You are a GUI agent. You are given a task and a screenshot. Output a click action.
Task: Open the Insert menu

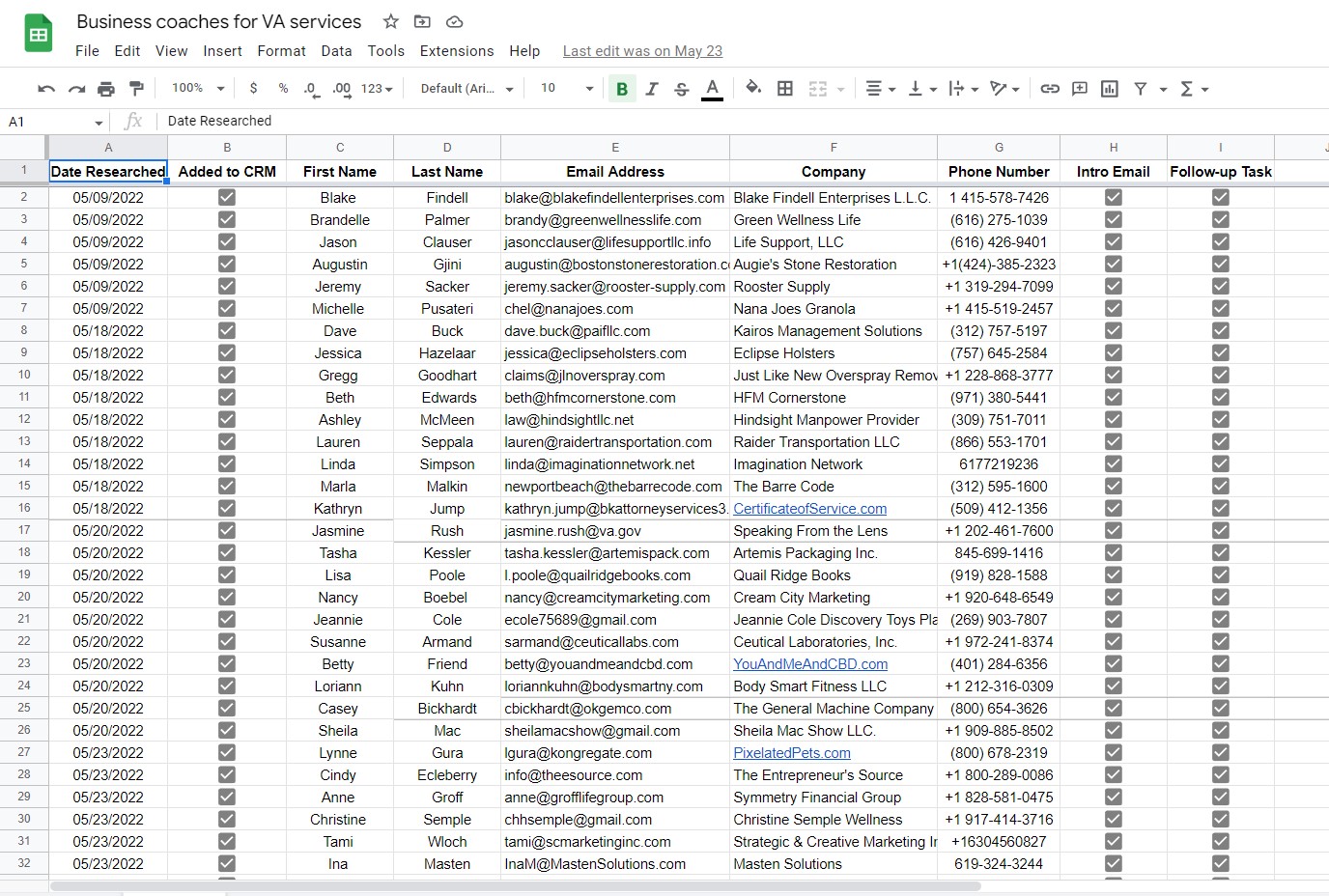tap(222, 51)
